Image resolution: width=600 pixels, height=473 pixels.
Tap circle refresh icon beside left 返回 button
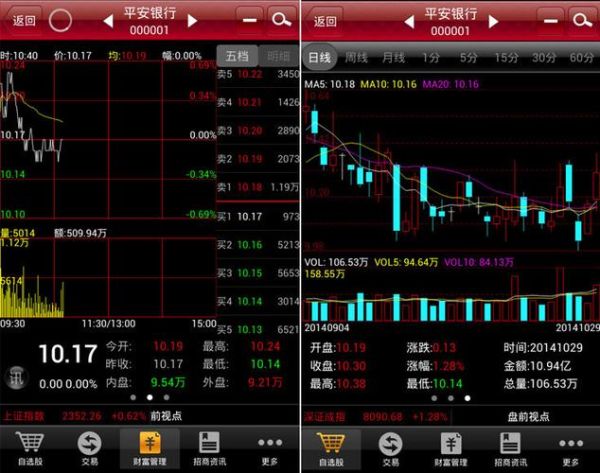[61, 19]
